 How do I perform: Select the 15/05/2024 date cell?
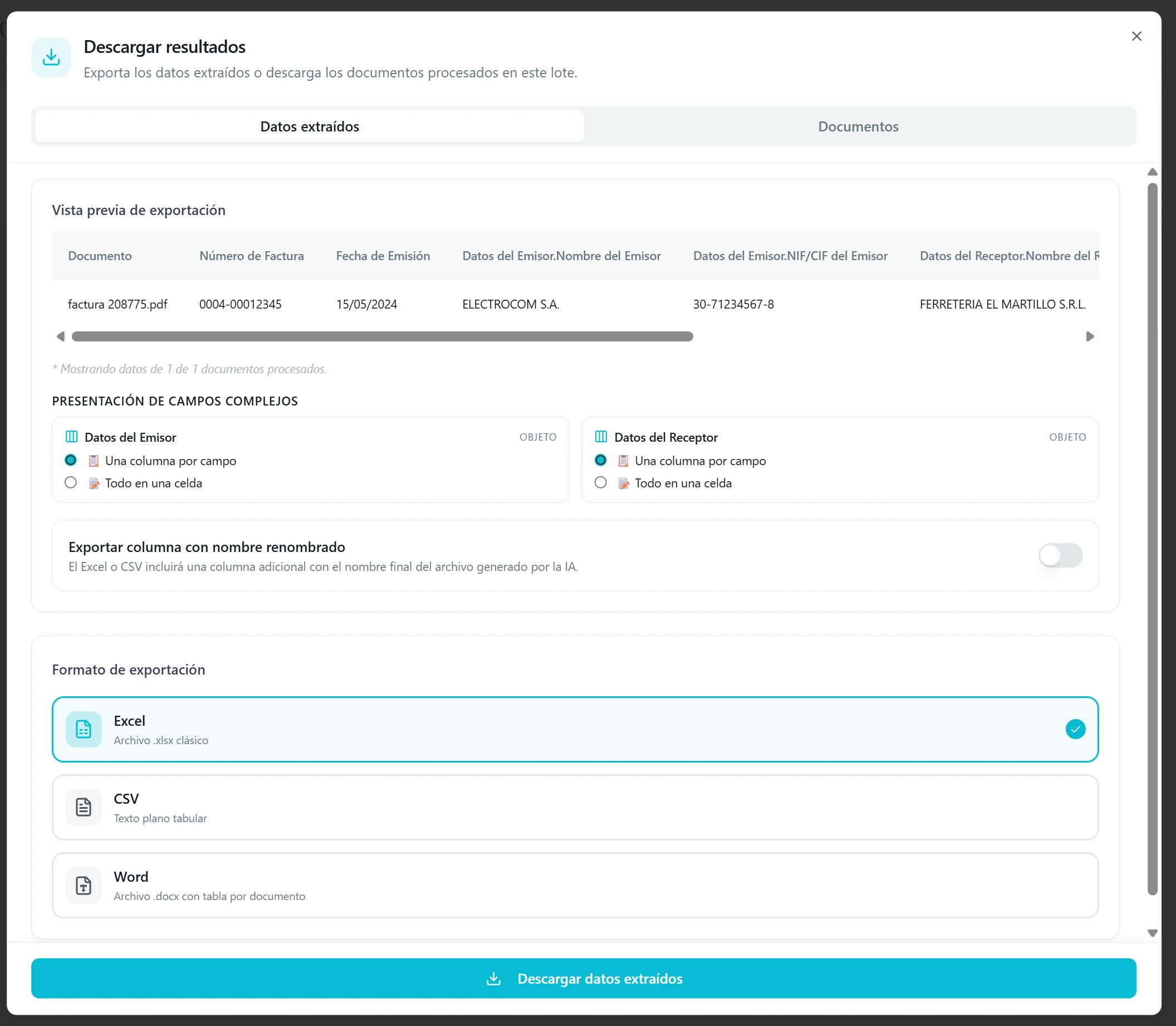click(366, 304)
